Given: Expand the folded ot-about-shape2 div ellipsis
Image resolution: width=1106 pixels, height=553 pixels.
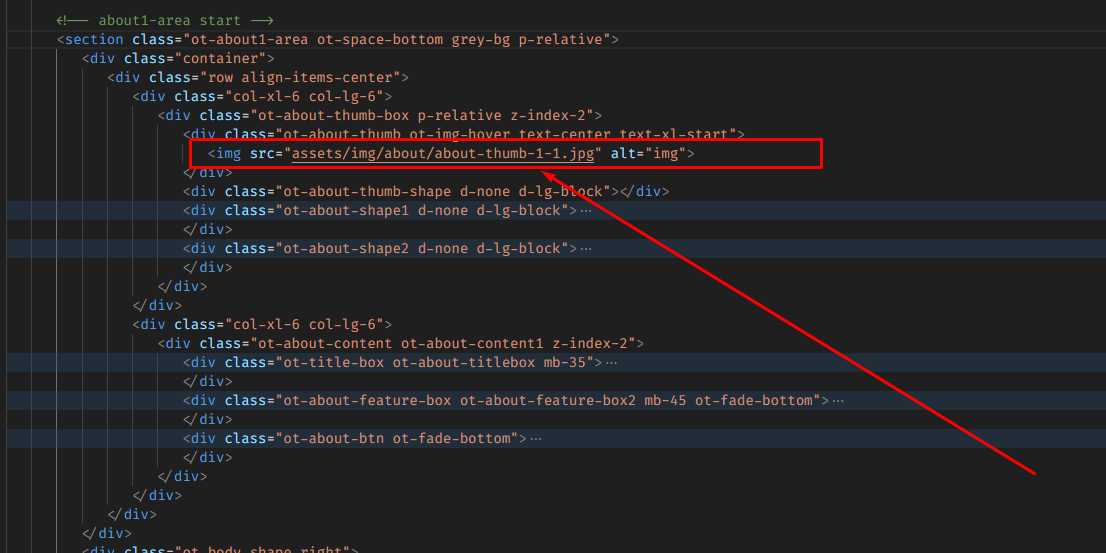Looking at the screenshot, I should 586,249.
